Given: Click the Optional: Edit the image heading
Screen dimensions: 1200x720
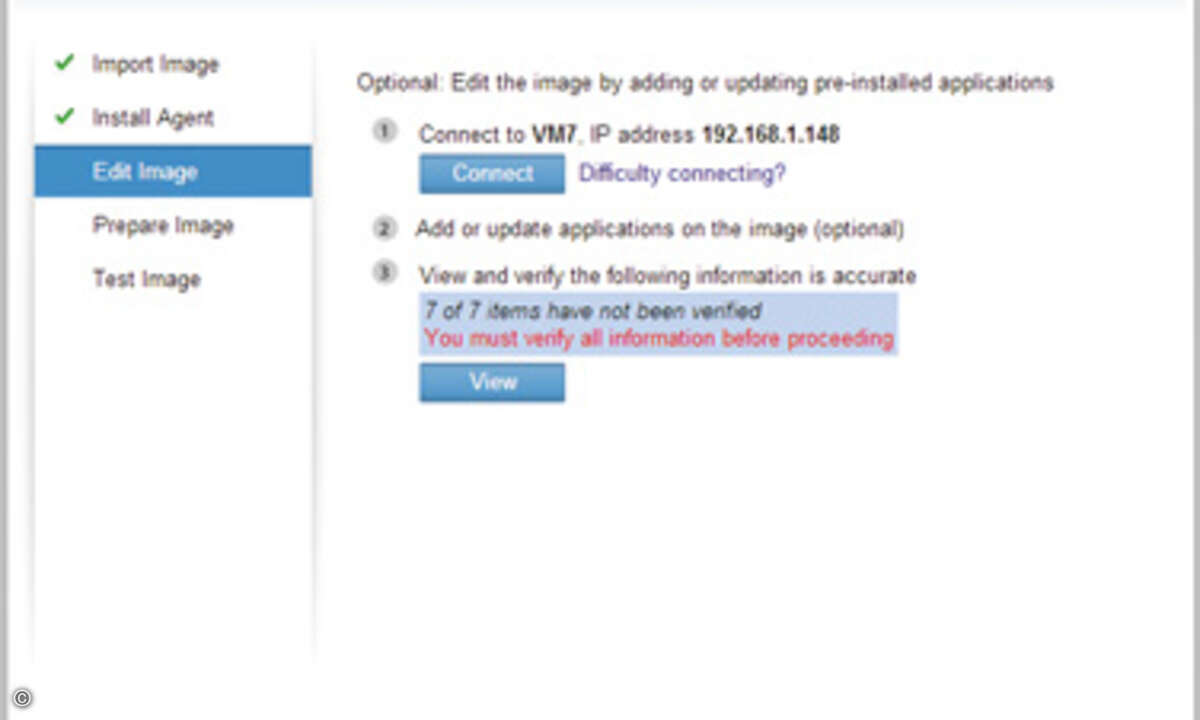Looking at the screenshot, I should (x=705, y=82).
